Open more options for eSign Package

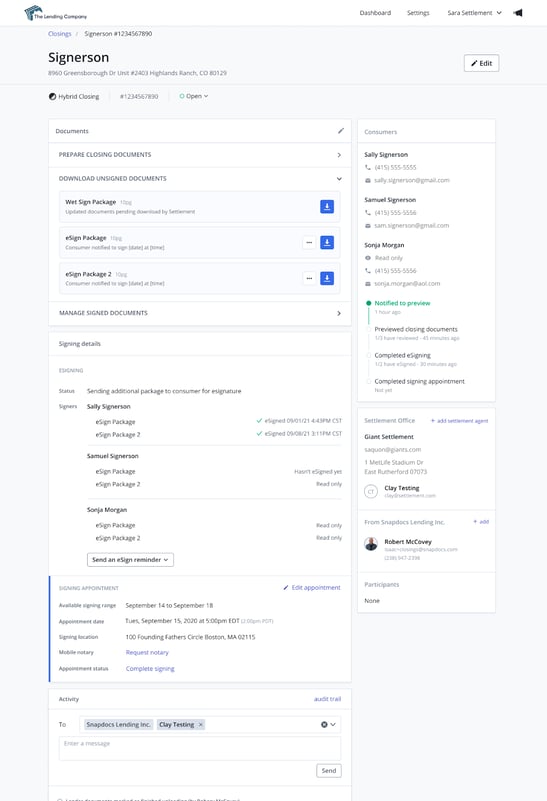(x=309, y=243)
